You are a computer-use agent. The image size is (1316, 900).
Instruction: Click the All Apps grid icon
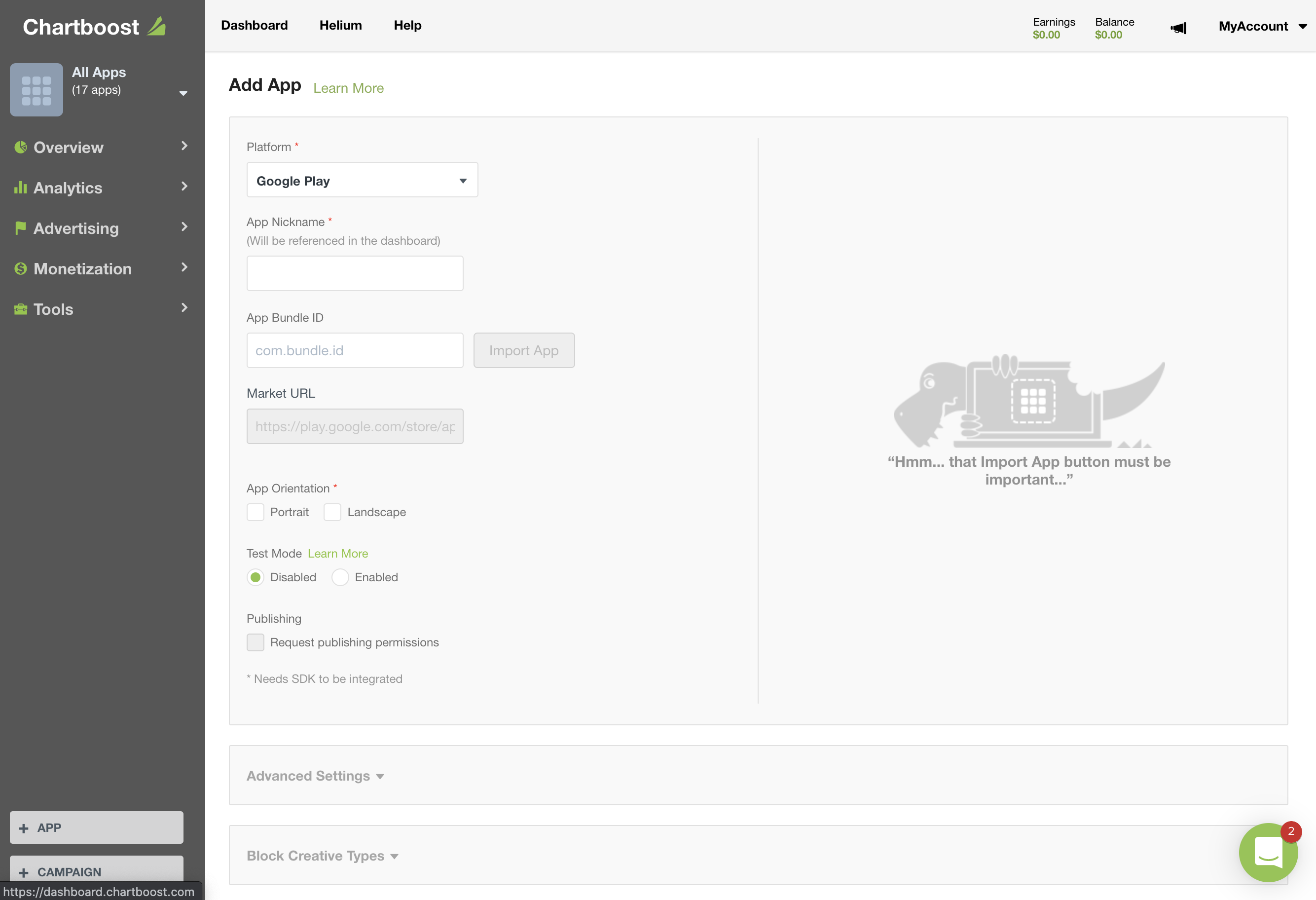(36, 89)
